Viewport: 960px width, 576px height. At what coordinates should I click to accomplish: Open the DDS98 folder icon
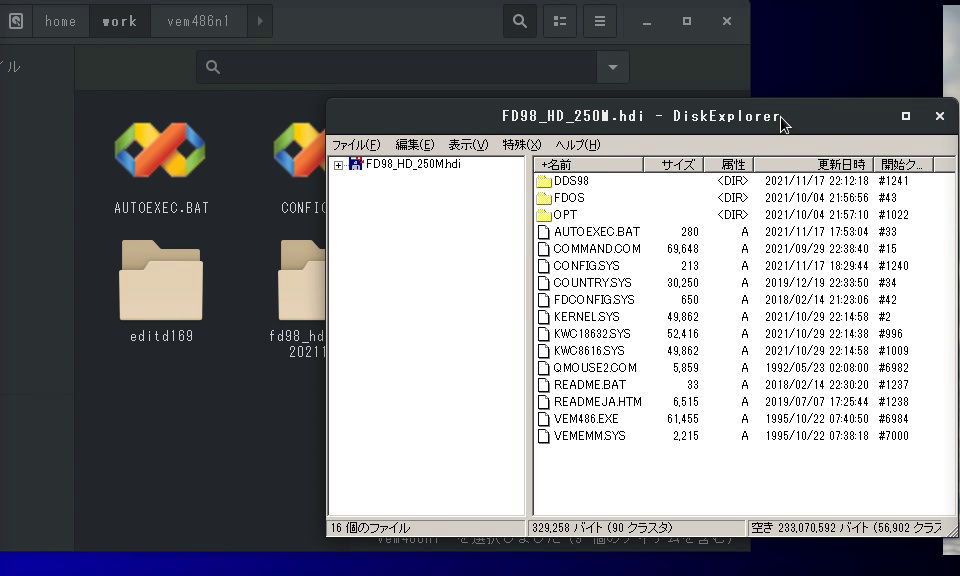click(544, 181)
